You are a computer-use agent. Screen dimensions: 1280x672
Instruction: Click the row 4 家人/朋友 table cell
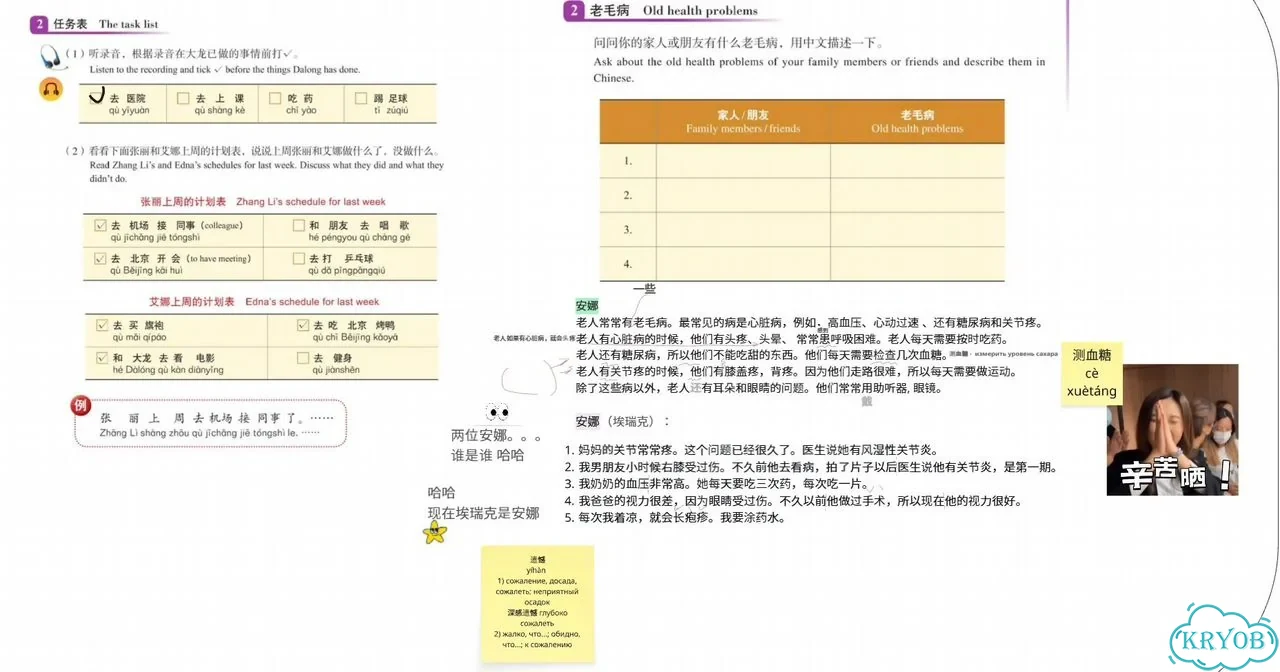click(x=743, y=264)
